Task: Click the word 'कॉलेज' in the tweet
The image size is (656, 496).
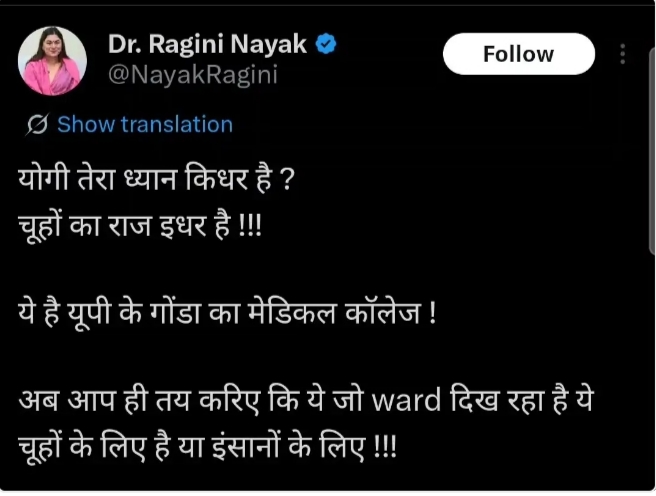Action: click(x=383, y=312)
